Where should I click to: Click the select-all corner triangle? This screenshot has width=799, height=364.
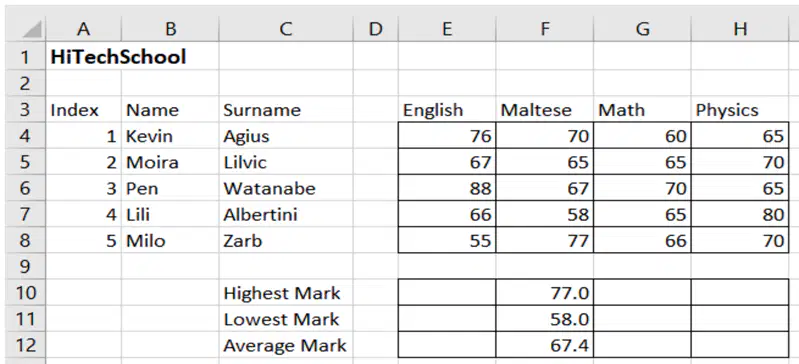[25, 29]
